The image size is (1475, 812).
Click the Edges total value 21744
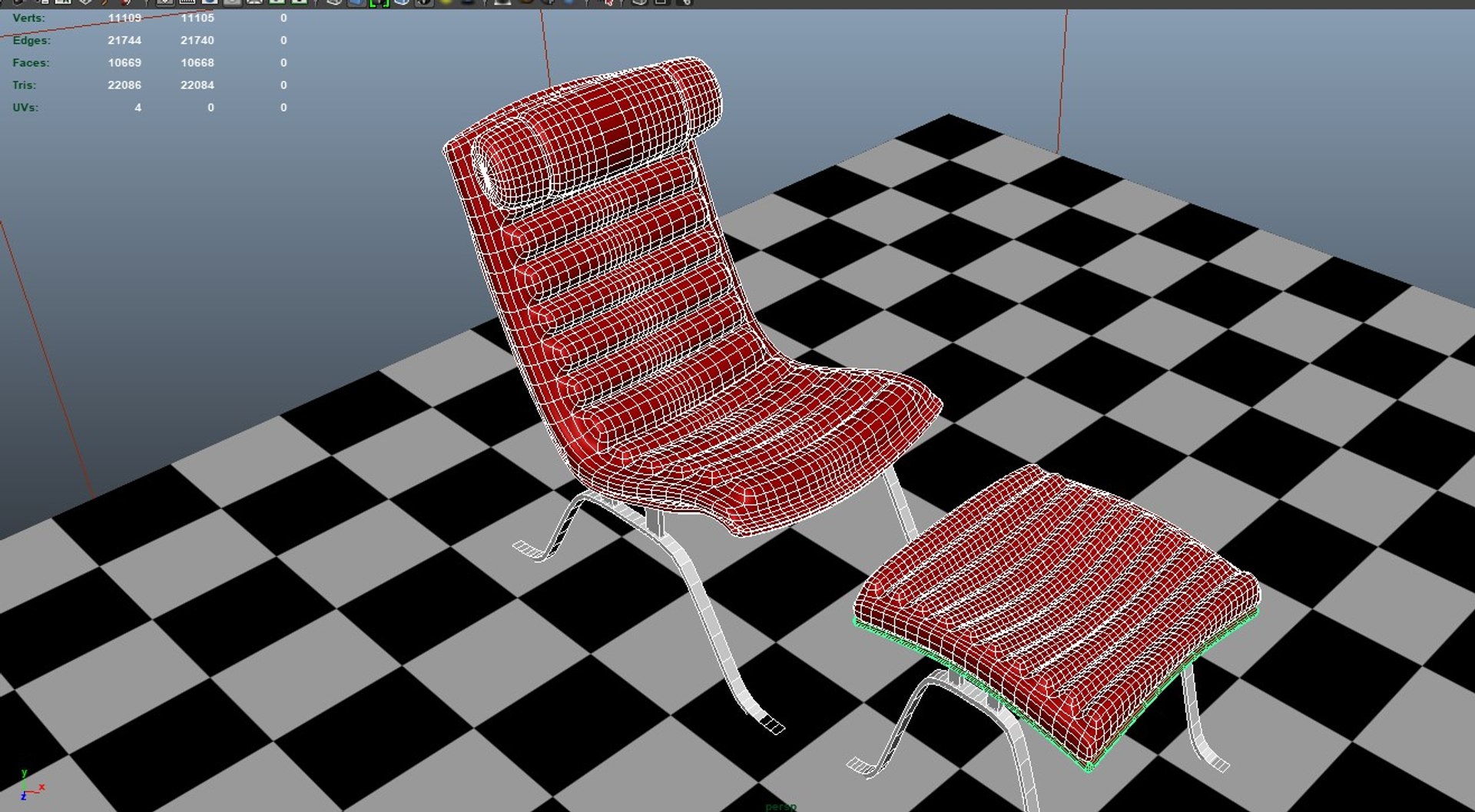coord(124,40)
